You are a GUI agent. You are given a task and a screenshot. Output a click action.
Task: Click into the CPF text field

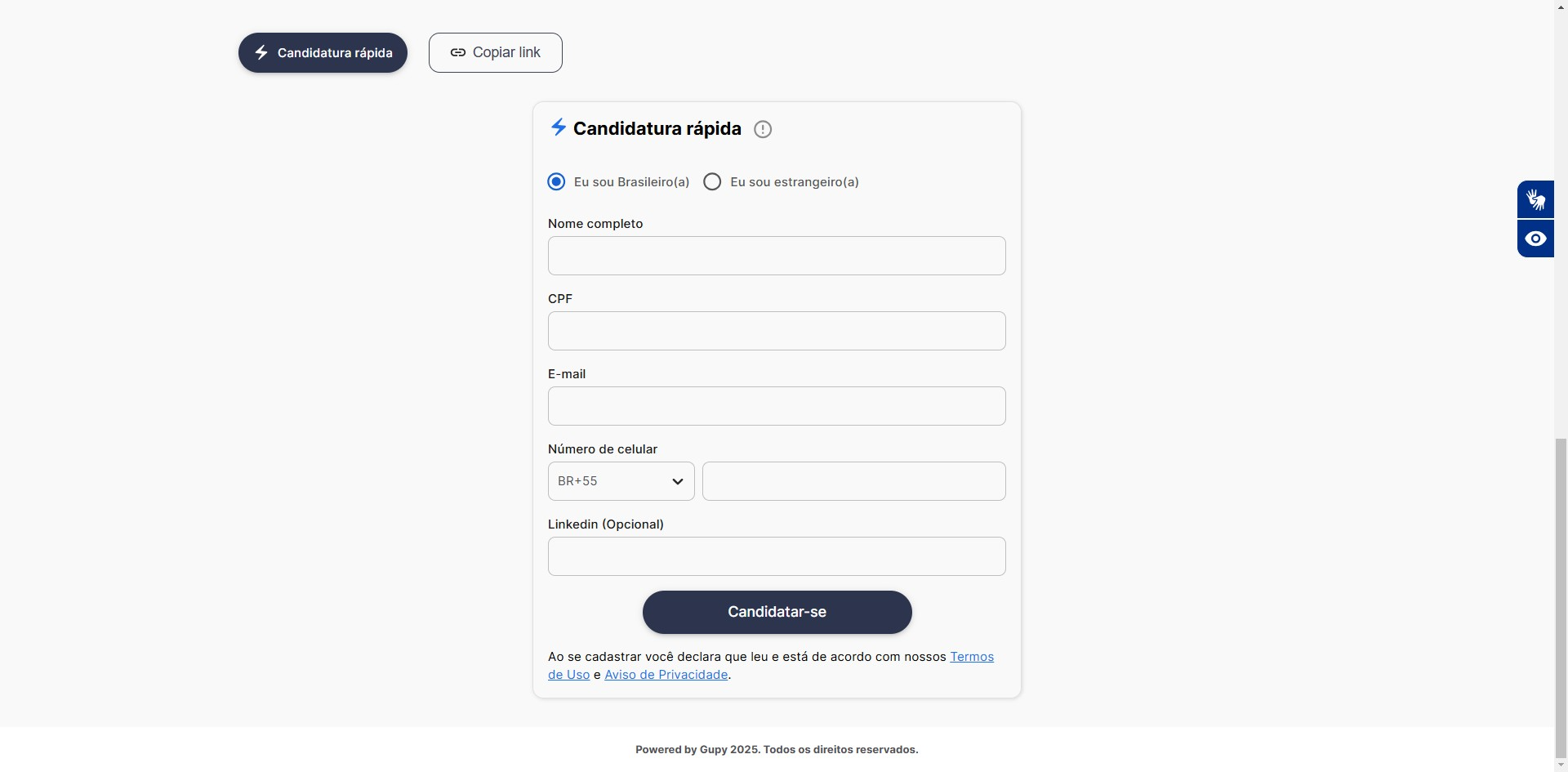tap(776, 331)
